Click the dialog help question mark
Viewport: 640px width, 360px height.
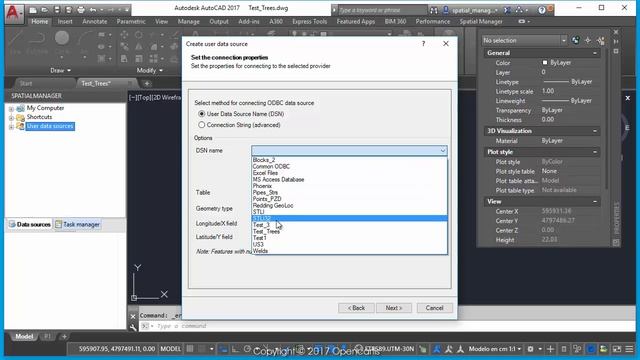coord(423,43)
